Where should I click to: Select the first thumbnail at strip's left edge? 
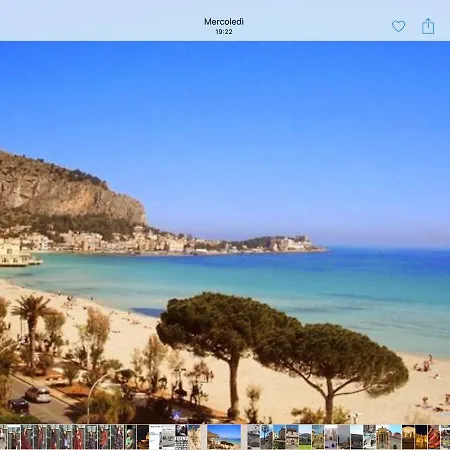pos(3,437)
